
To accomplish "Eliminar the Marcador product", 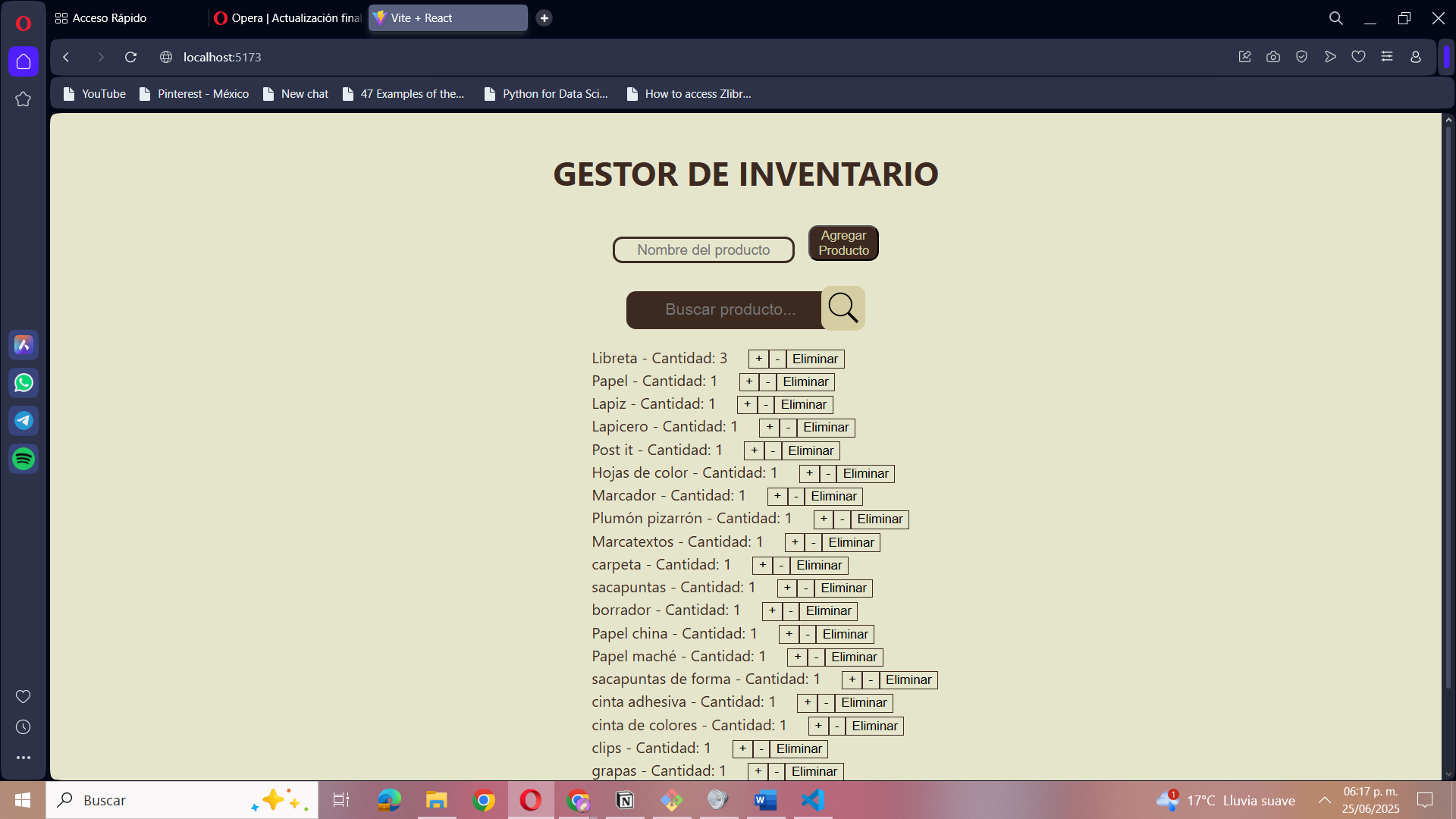I will pos(833,497).
